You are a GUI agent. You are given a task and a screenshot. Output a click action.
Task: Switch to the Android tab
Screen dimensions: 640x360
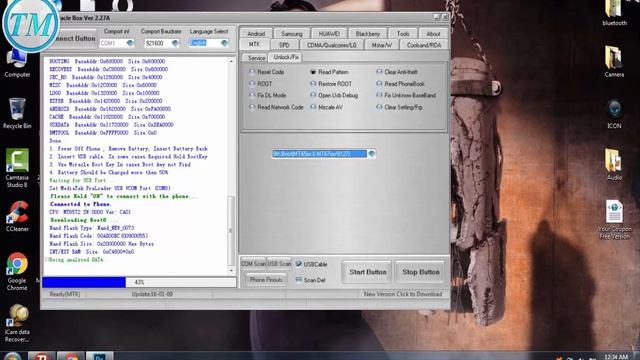(256, 33)
